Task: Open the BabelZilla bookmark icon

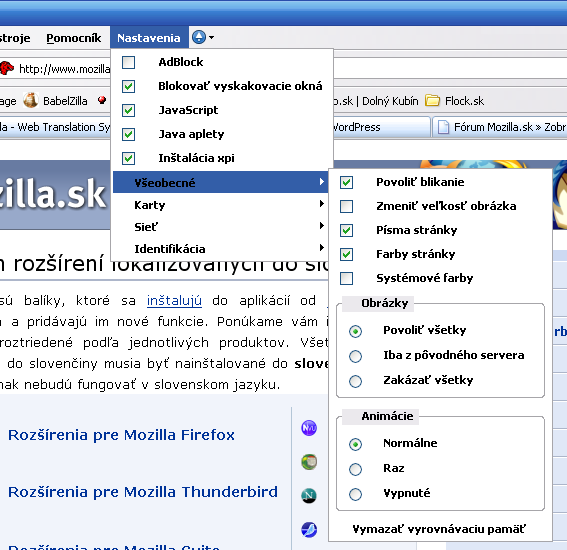Action: pyautogui.click(x=30, y=100)
